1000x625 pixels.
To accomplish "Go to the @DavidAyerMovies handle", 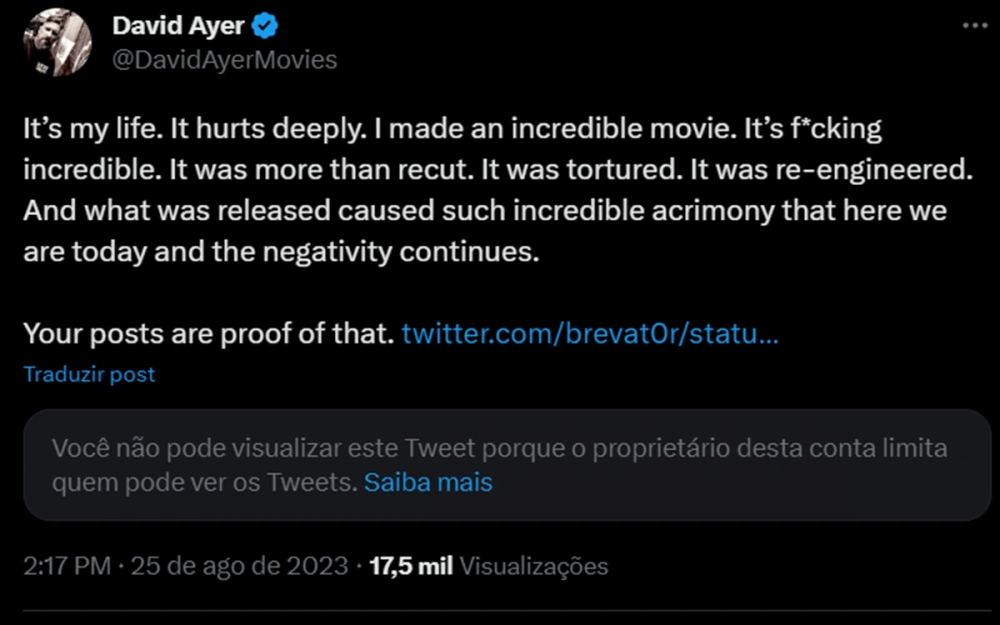I will click(224, 60).
